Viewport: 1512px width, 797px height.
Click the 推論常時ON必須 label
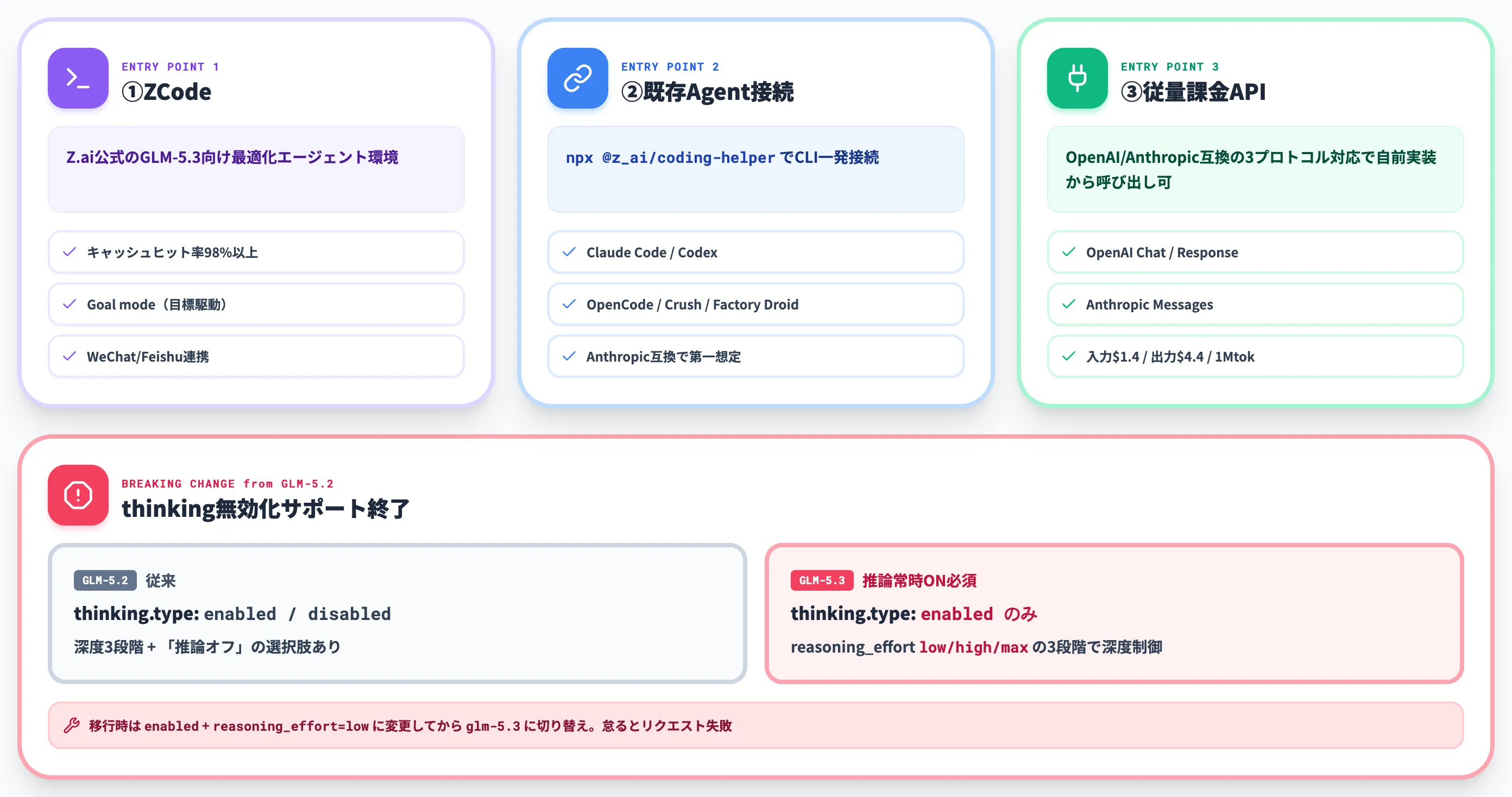tap(919, 580)
